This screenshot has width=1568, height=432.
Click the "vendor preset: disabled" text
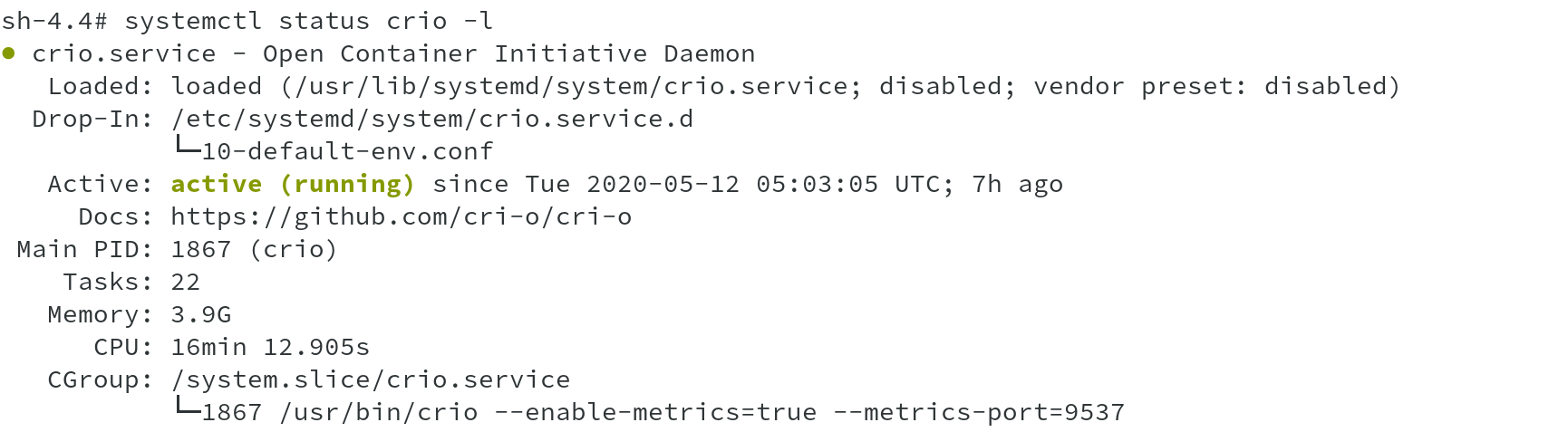pyautogui.click(x=1215, y=86)
